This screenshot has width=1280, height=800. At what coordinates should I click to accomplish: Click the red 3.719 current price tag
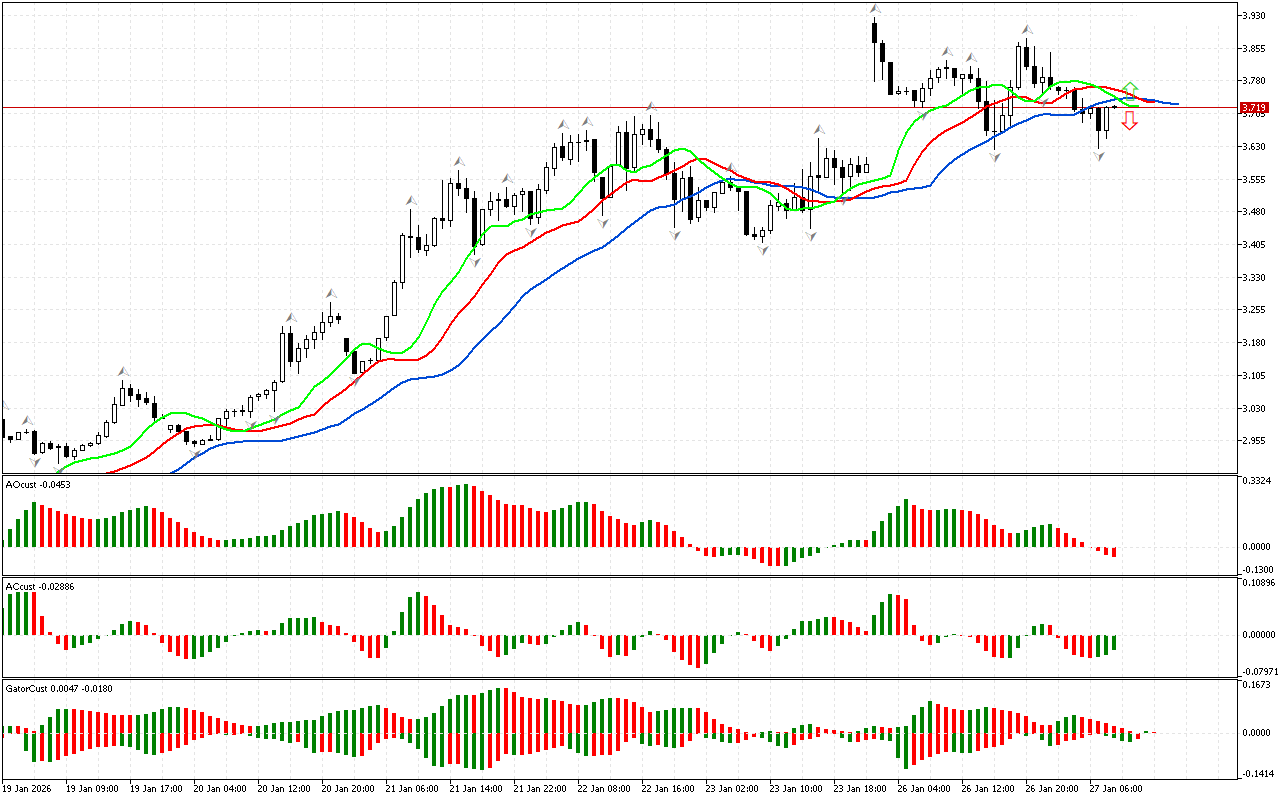1254,107
